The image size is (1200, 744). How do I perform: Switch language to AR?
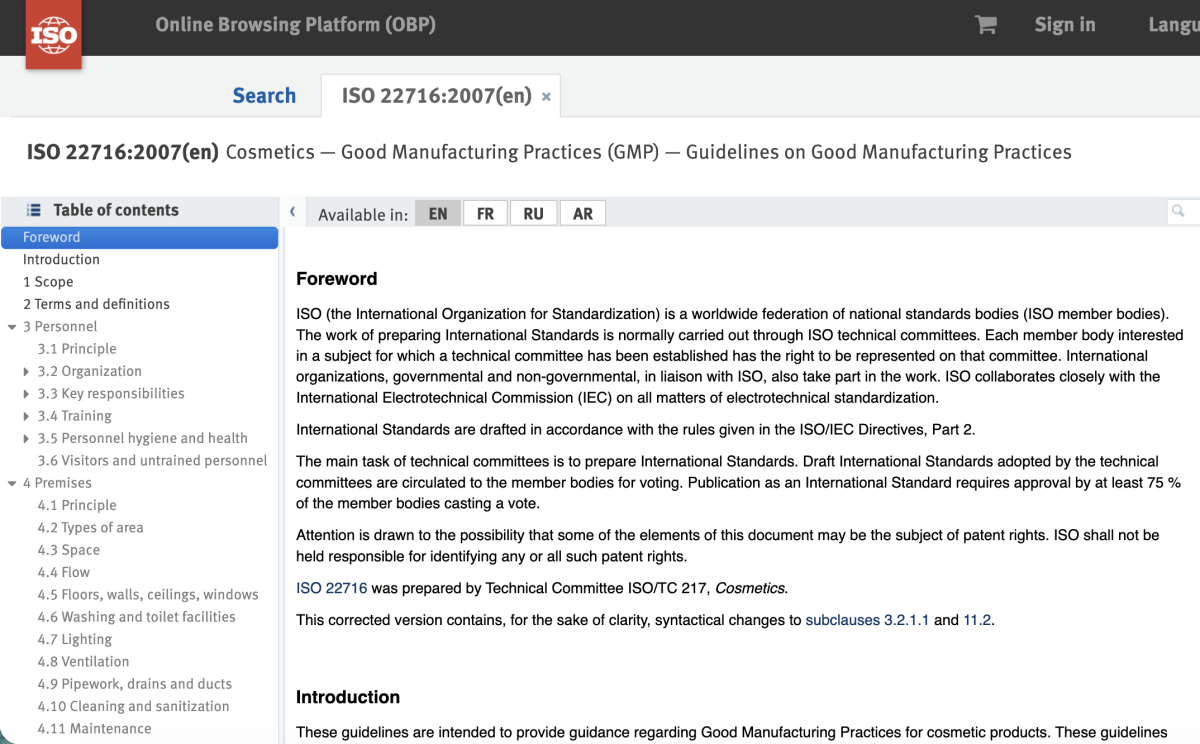pyautogui.click(x=583, y=214)
